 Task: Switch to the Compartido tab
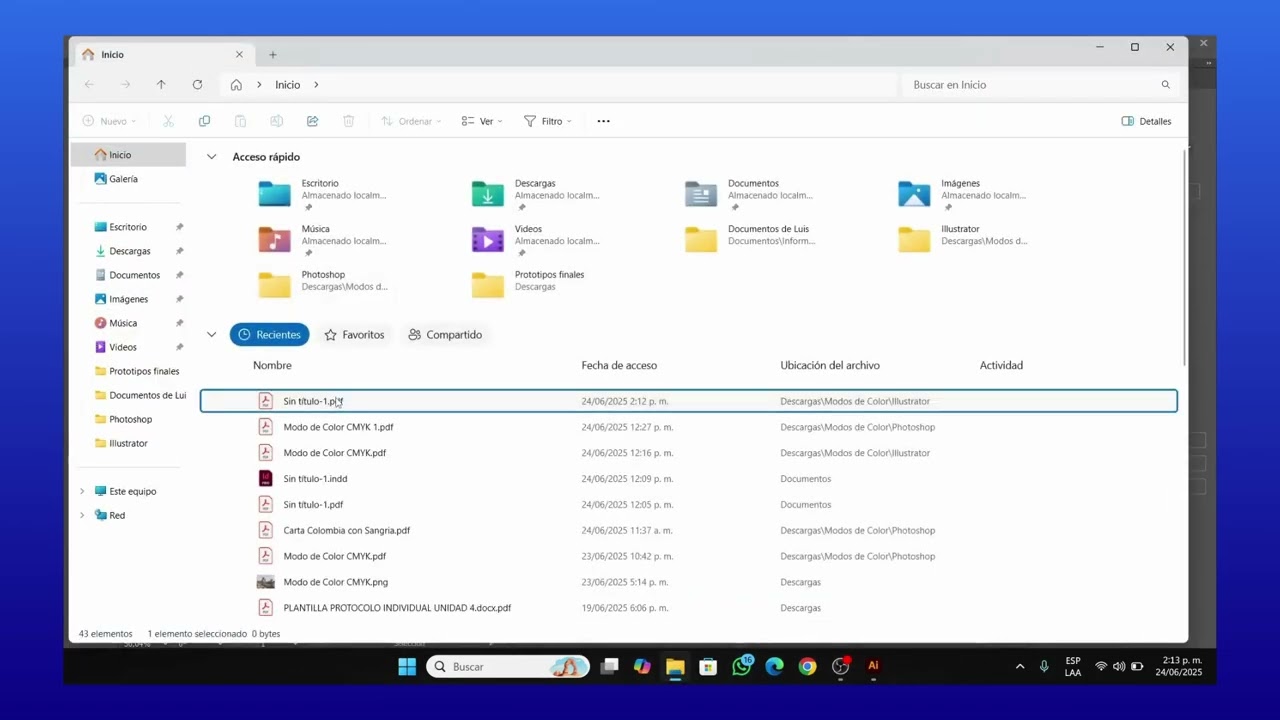click(445, 335)
